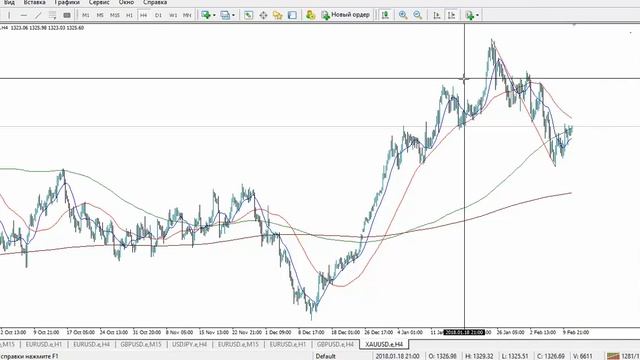The height and width of the screenshot is (360, 640).
Task: Click the highlighted crosshair date on time axis
Action: click(464, 332)
